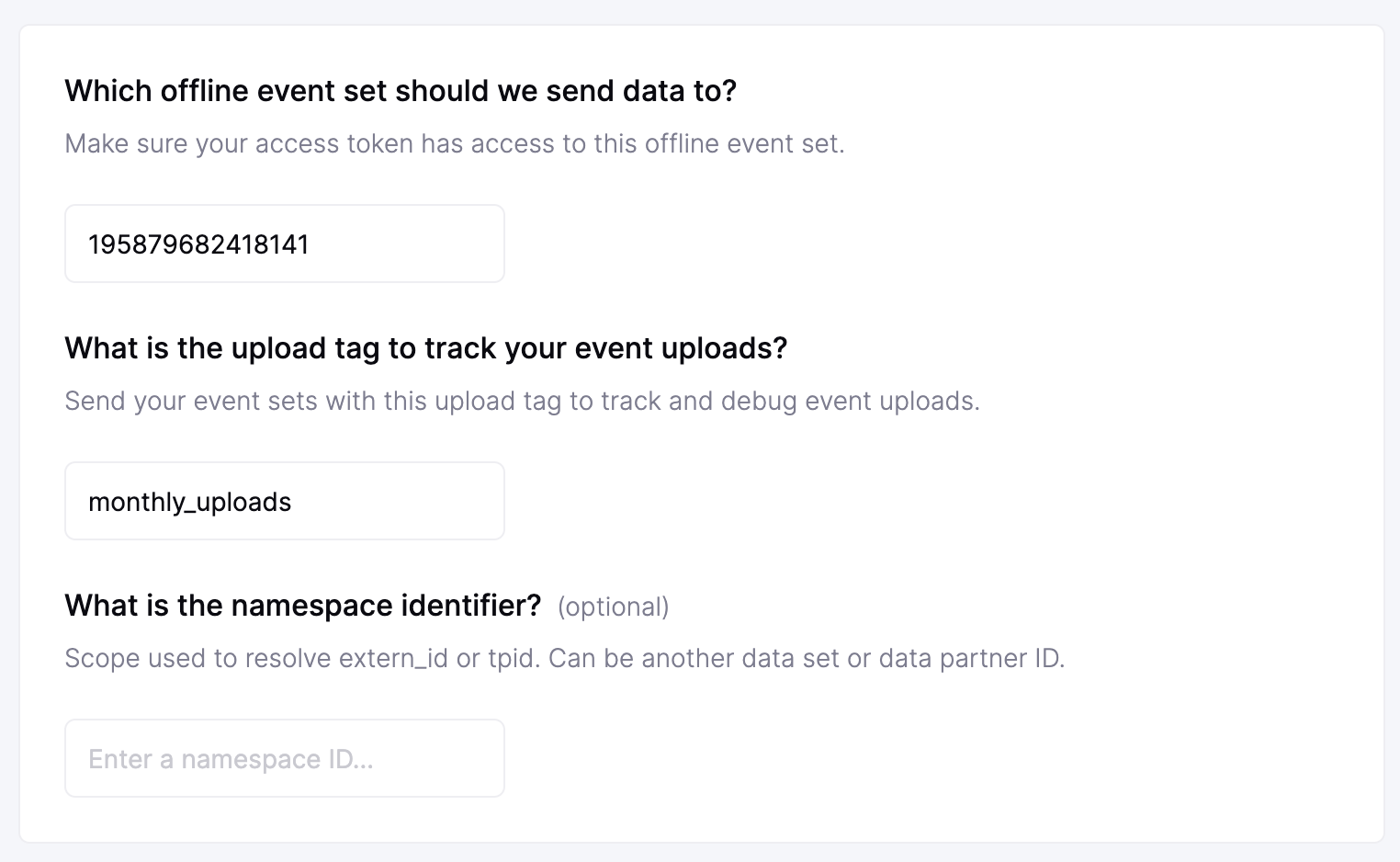The width and height of the screenshot is (1400, 862).
Task: Click inside the third empty form field
Action: click(284, 758)
